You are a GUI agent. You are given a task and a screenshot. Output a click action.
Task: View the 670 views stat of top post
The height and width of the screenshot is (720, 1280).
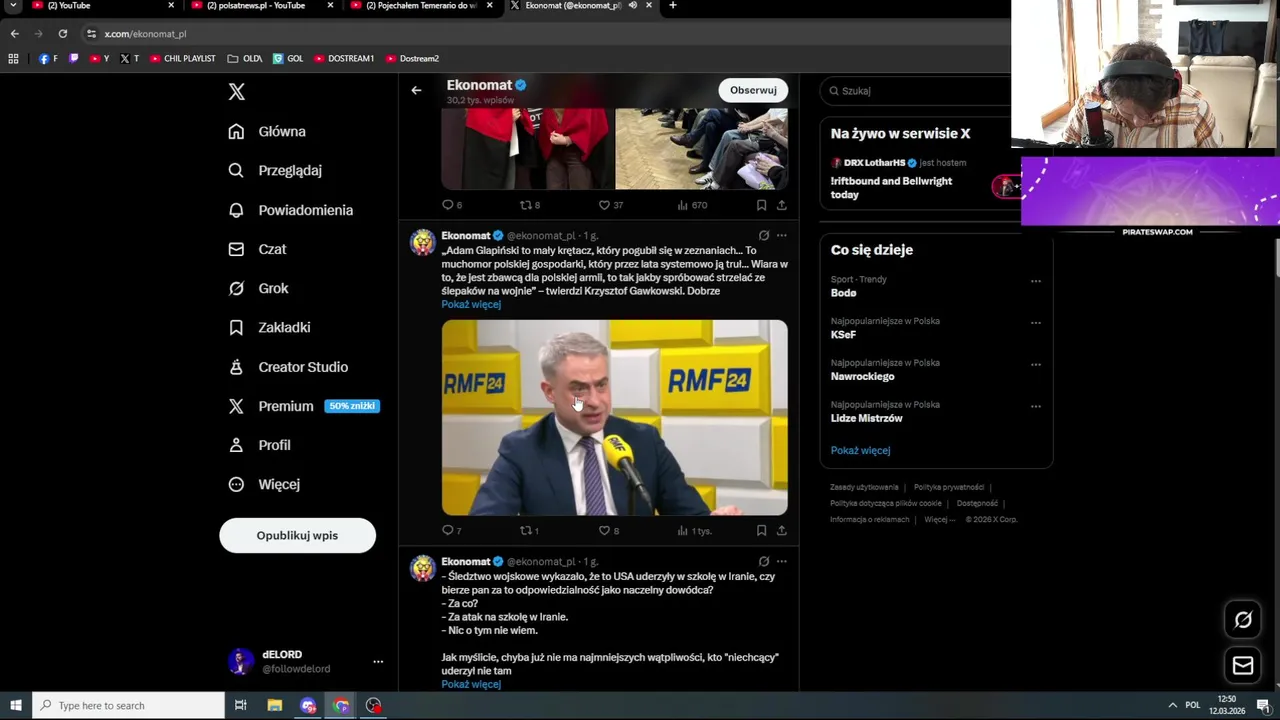[692, 205]
